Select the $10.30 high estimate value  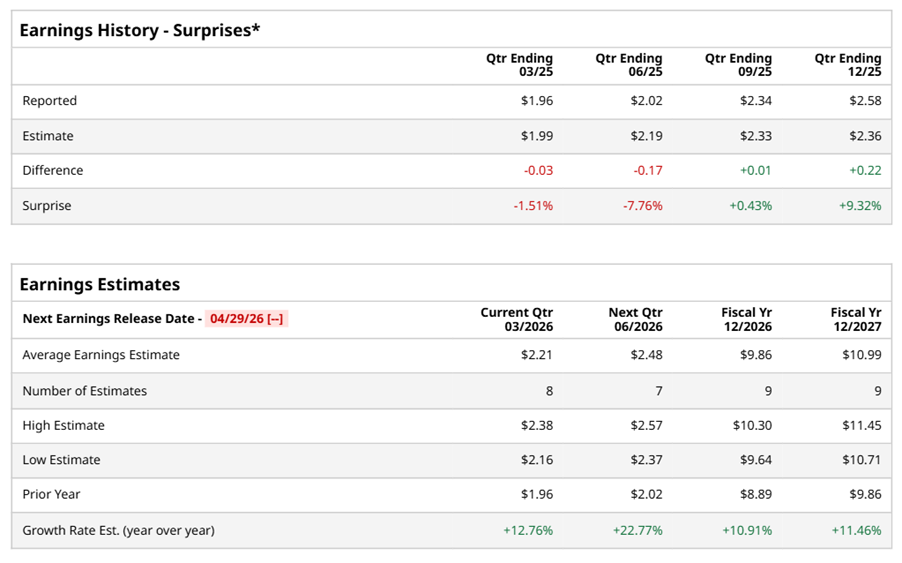pyautogui.click(x=752, y=426)
